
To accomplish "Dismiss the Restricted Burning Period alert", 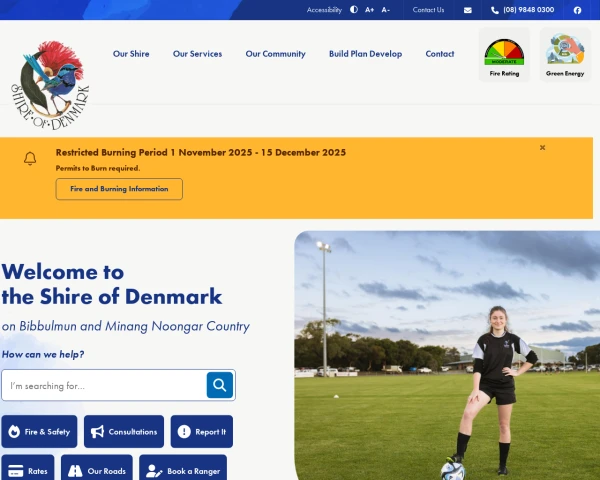I will click(x=542, y=147).
